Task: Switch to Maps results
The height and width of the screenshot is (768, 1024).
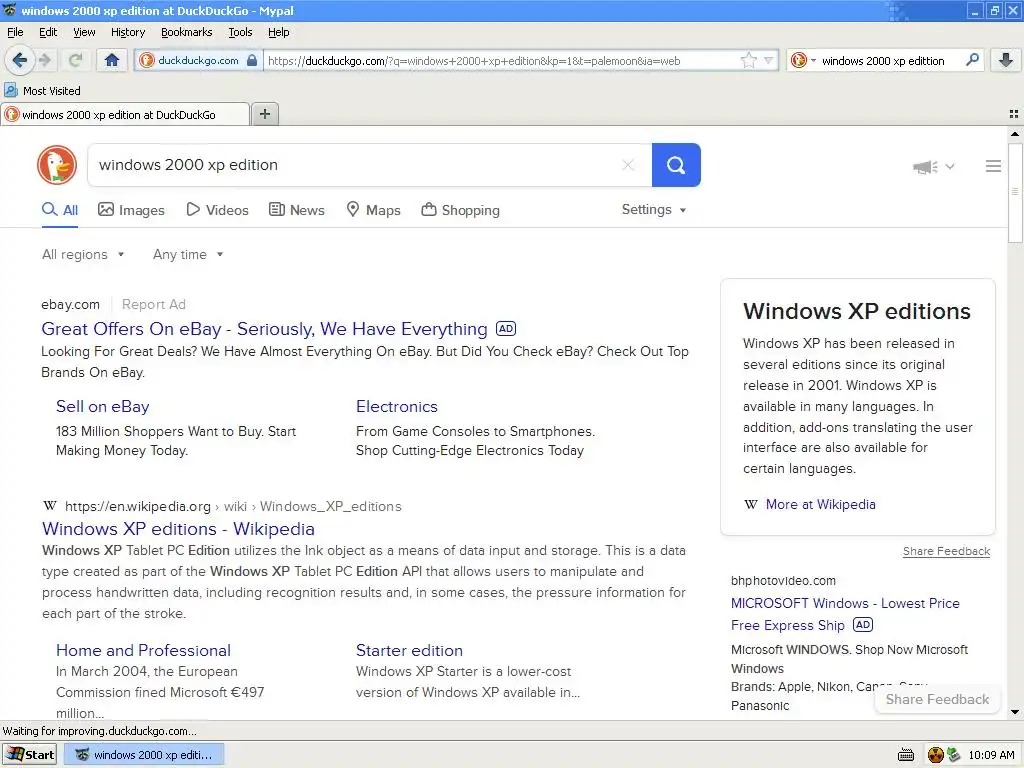Action: click(373, 210)
